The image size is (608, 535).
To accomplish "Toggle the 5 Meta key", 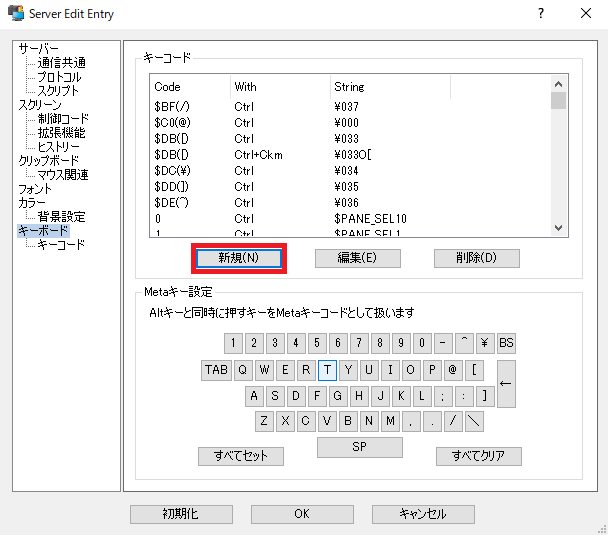I will [317, 343].
